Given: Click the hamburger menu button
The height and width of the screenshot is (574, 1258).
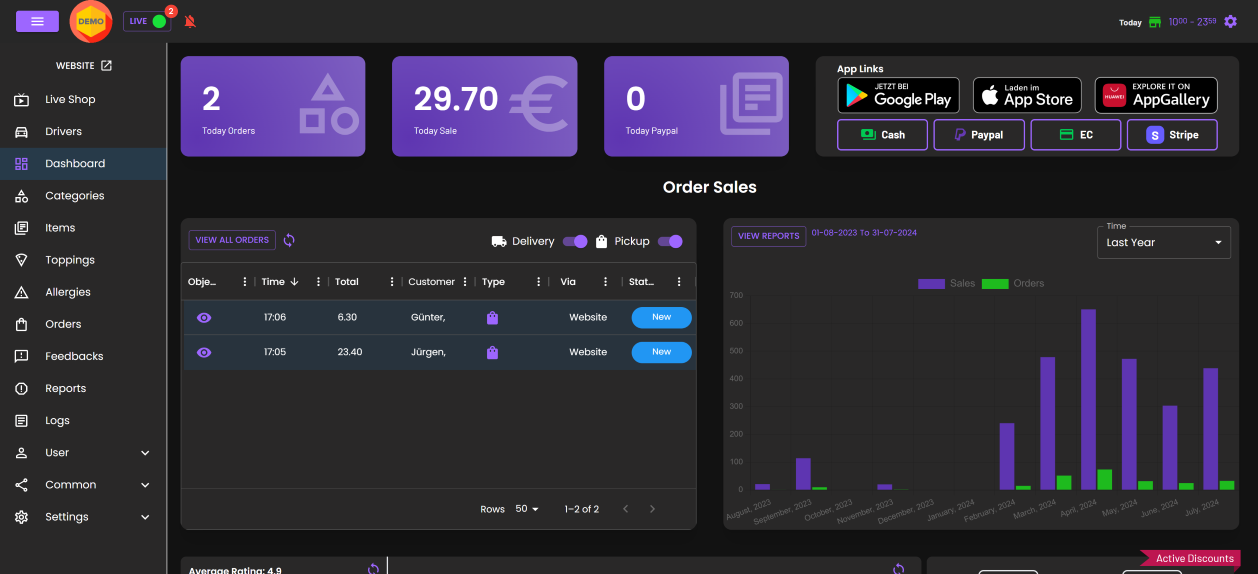Looking at the screenshot, I should pos(37,21).
